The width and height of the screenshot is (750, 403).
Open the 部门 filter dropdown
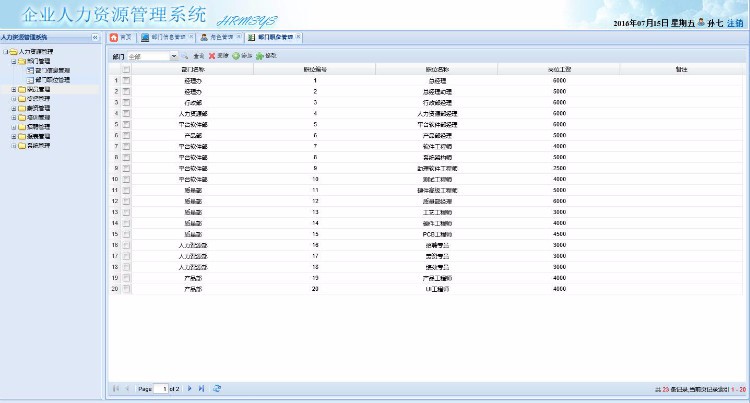click(x=174, y=56)
